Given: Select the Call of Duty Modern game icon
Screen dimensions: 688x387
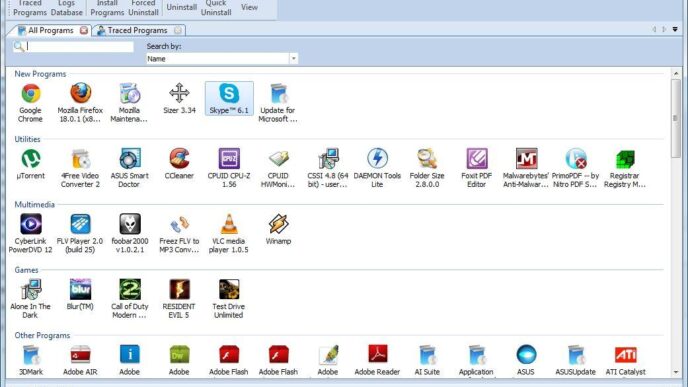Looking at the screenshot, I should pos(129,290).
